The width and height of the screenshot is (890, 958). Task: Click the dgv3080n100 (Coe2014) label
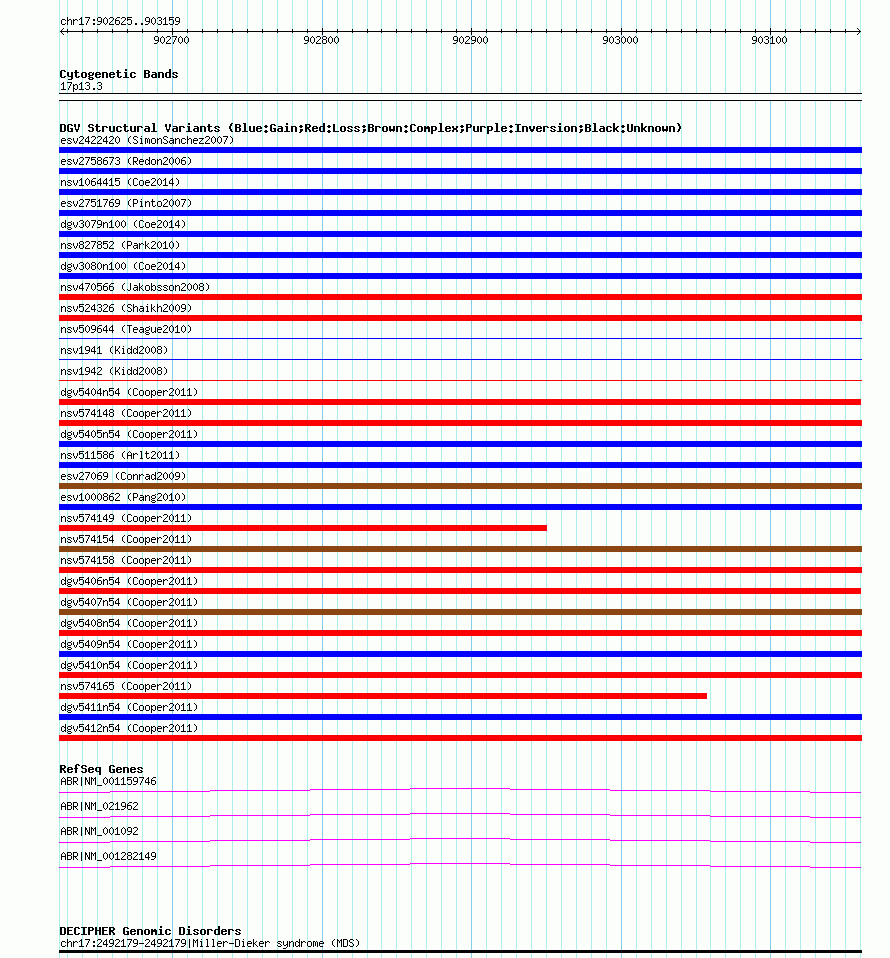(x=123, y=266)
